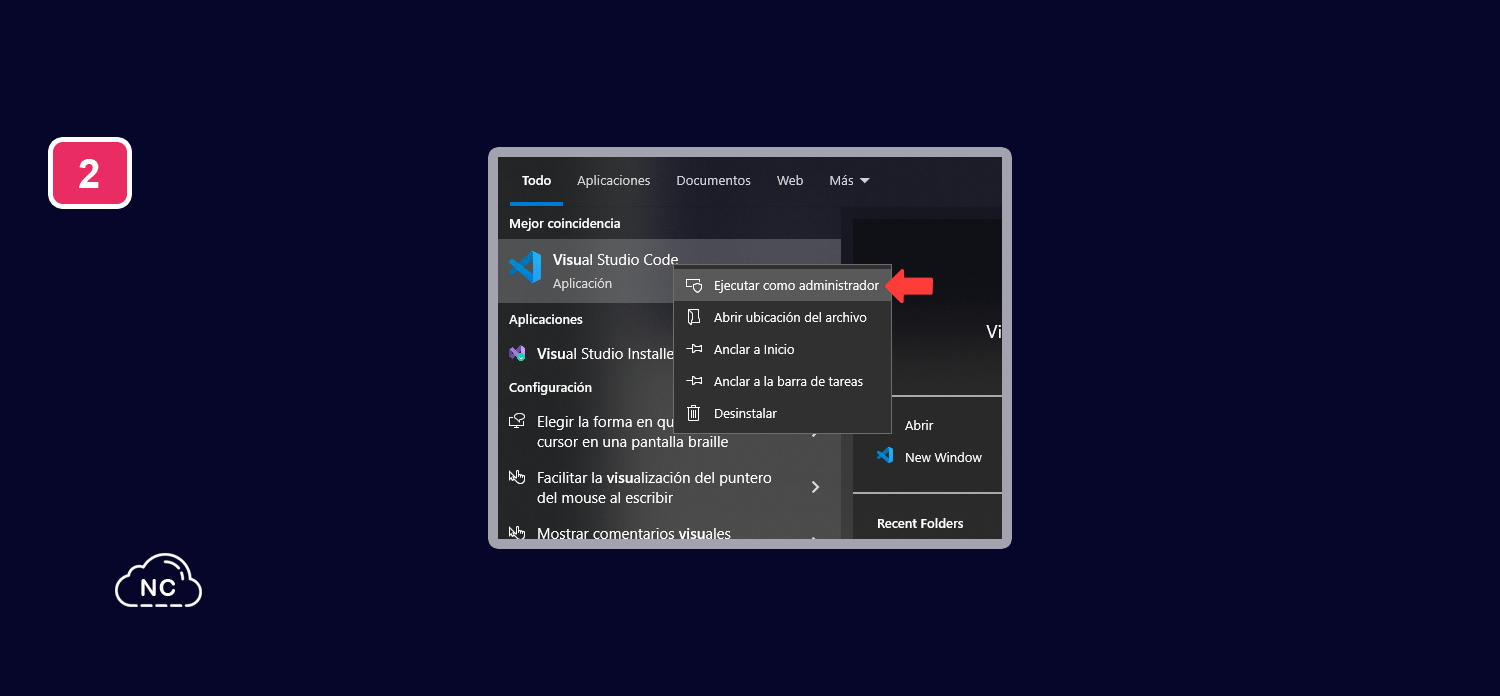The height and width of the screenshot is (696, 1500).
Task: Switch to the Documentos tab
Action: pyautogui.click(x=713, y=181)
